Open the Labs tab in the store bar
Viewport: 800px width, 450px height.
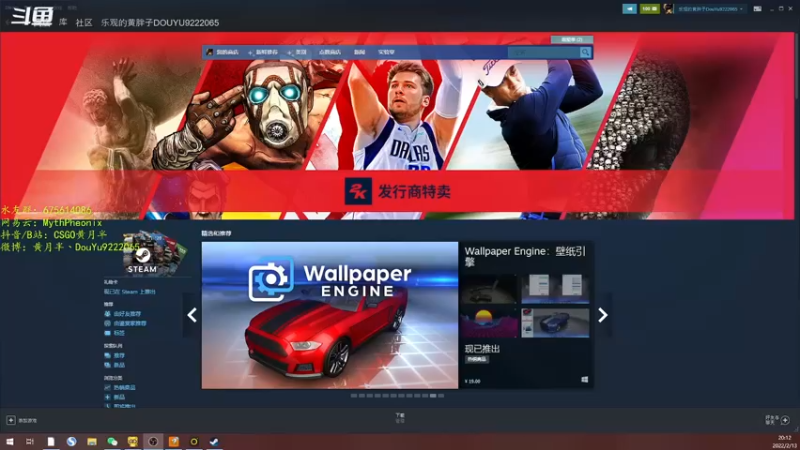(x=386, y=52)
